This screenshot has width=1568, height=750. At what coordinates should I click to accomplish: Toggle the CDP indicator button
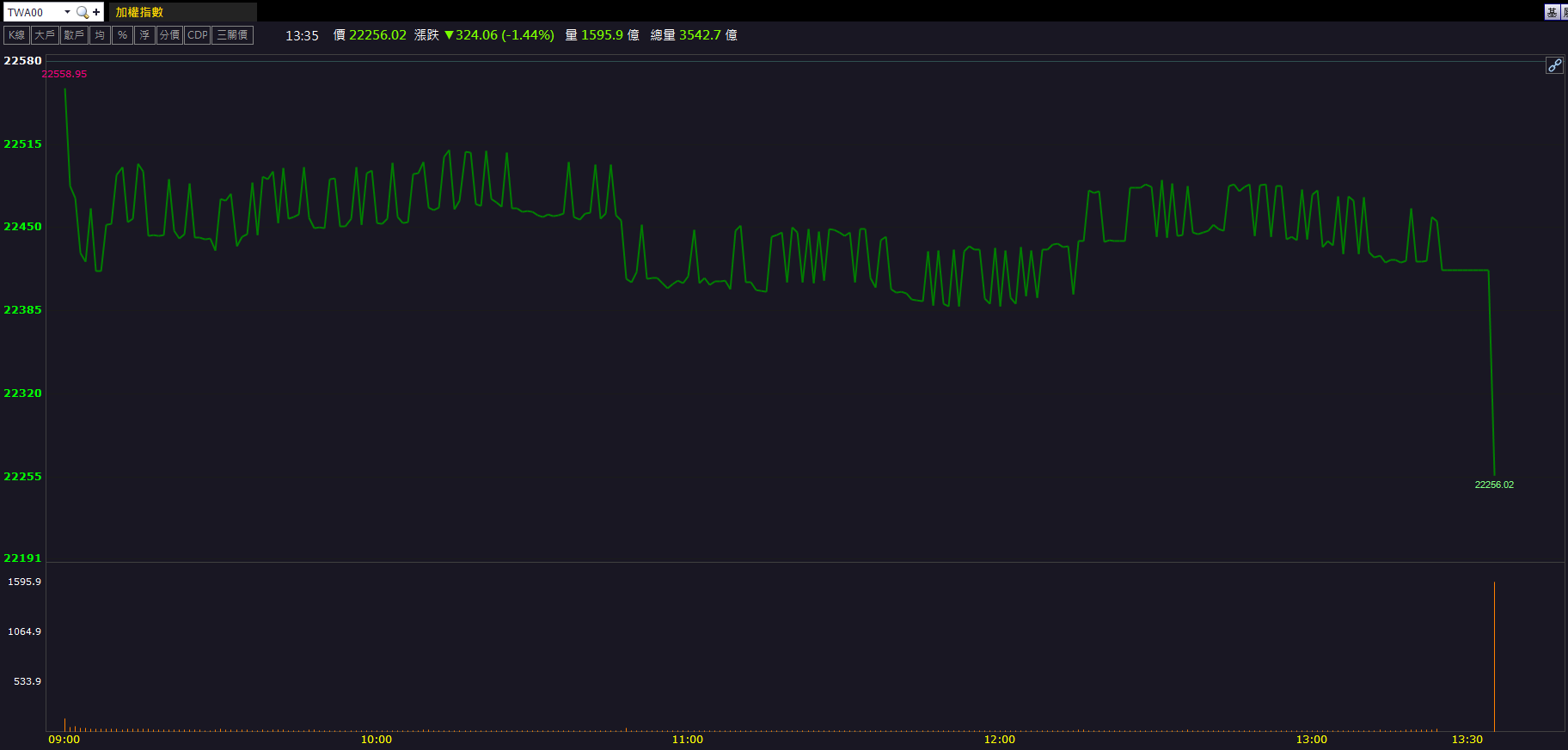198,35
